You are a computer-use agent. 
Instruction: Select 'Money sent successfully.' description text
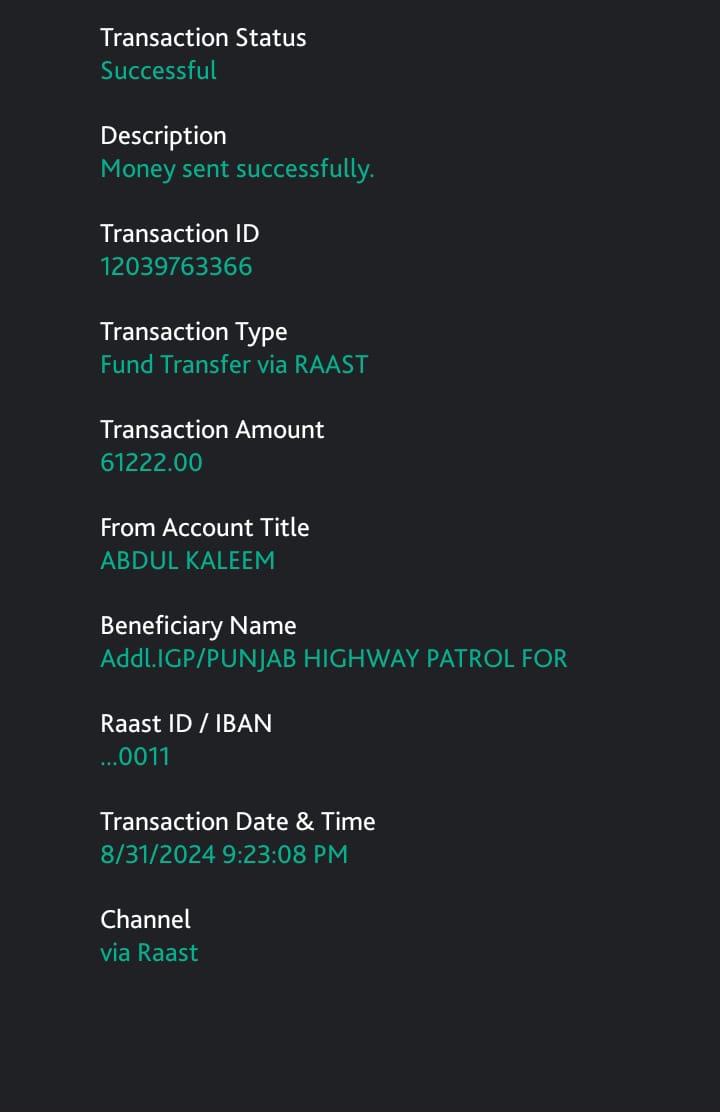(x=237, y=169)
